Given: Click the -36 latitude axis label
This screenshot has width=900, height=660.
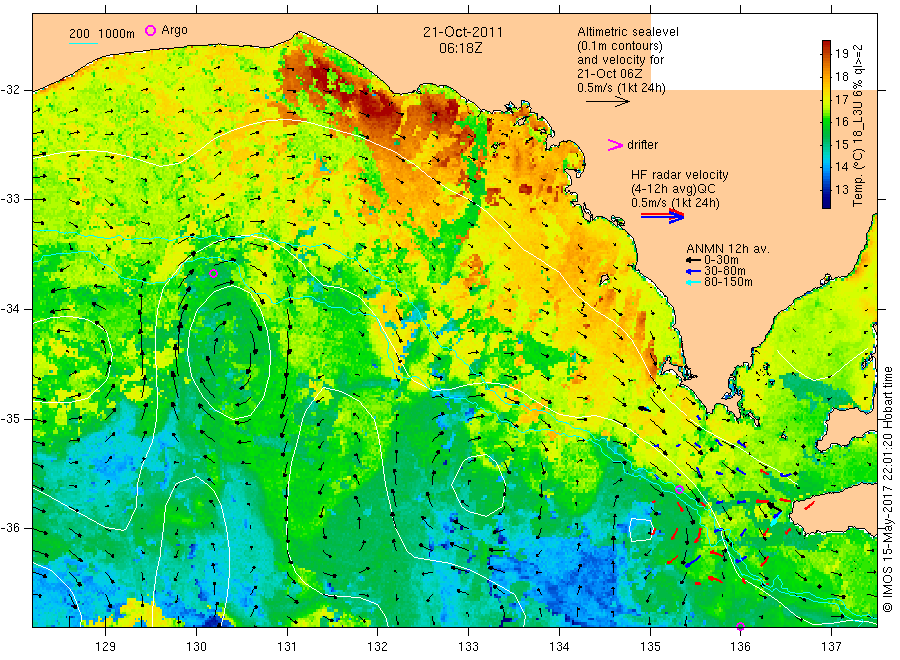Looking at the screenshot, I should [x=10, y=528].
